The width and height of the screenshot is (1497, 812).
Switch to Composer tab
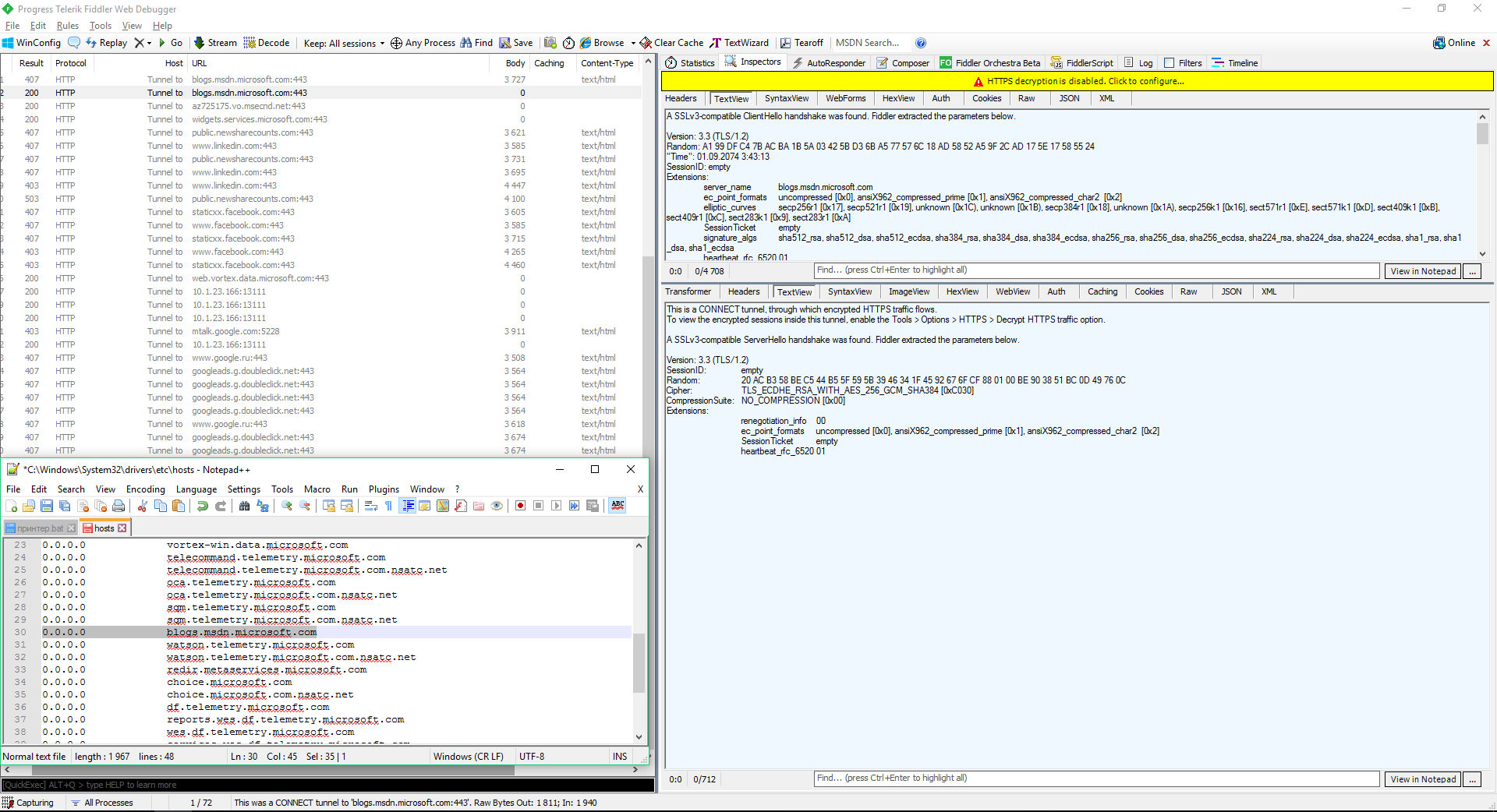tap(904, 63)
